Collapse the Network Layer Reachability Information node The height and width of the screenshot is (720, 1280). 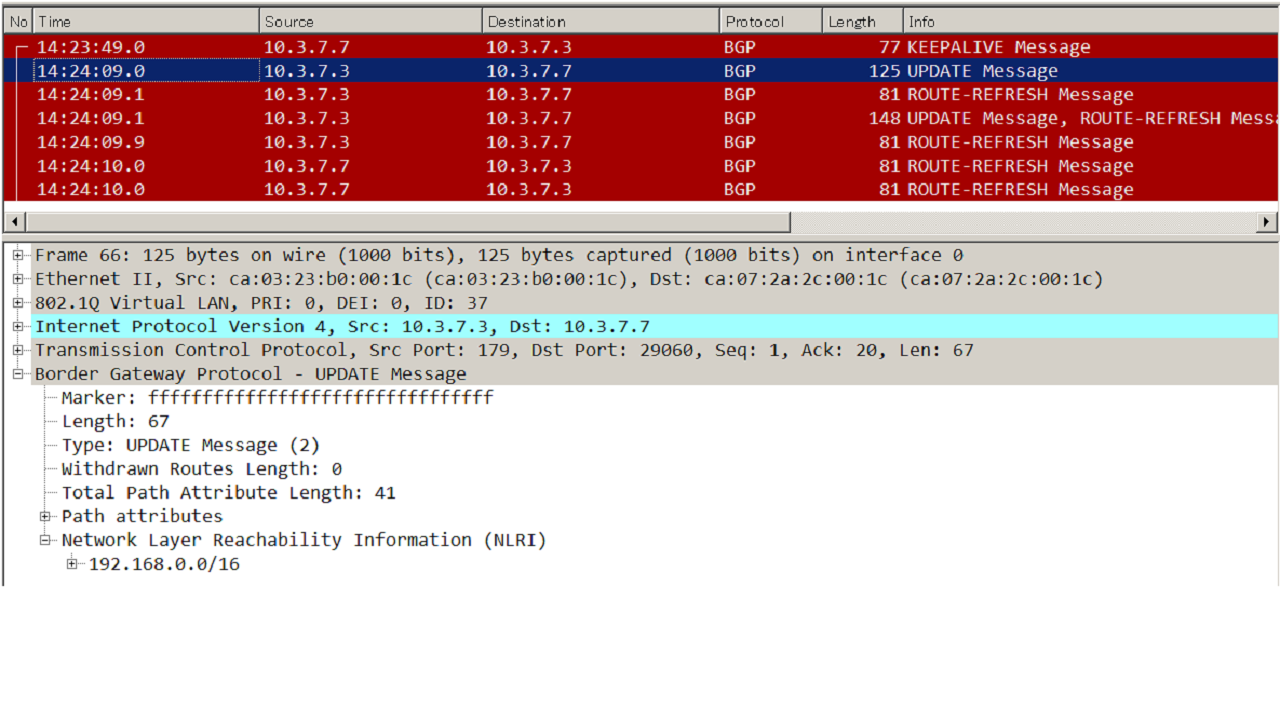(x=46, y=540)
